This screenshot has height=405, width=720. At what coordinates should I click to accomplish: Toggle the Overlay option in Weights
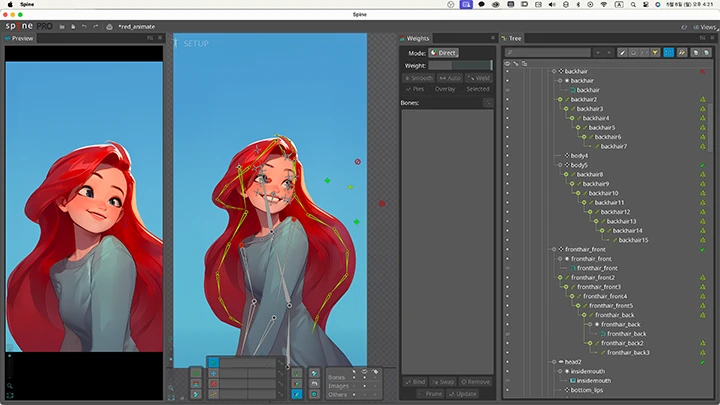445,89
